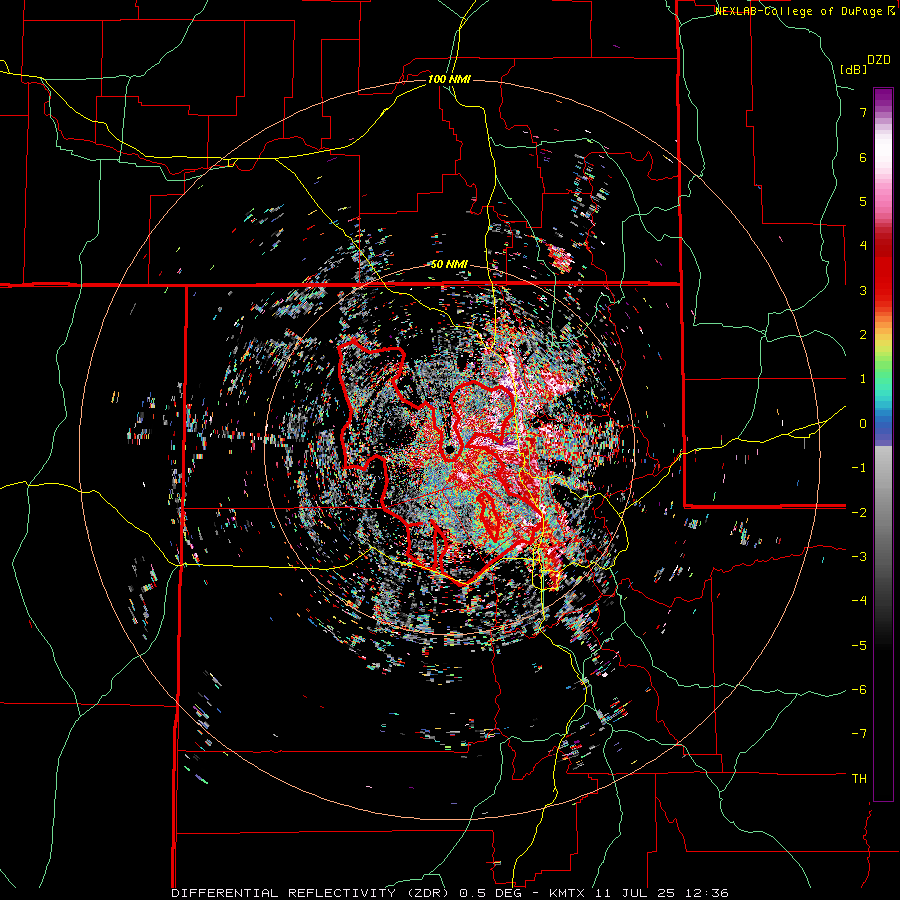Click the -2 value on the color scale

pos(859,513)
